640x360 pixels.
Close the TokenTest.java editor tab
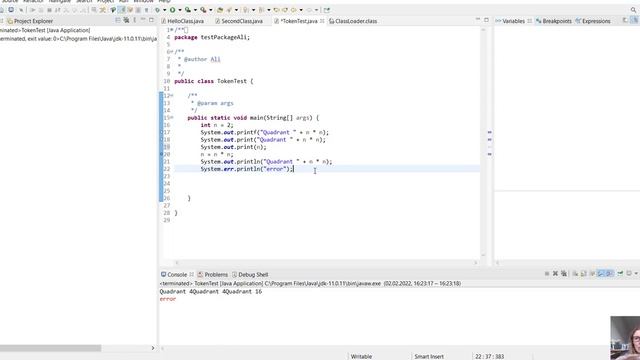322,21
